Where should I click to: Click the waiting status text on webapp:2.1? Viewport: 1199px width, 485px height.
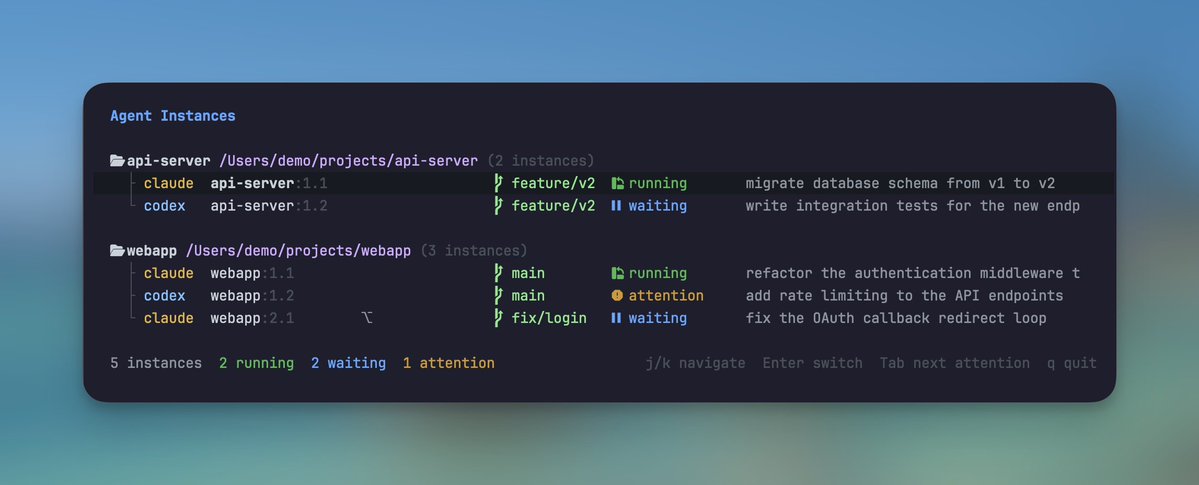[658, 317]
